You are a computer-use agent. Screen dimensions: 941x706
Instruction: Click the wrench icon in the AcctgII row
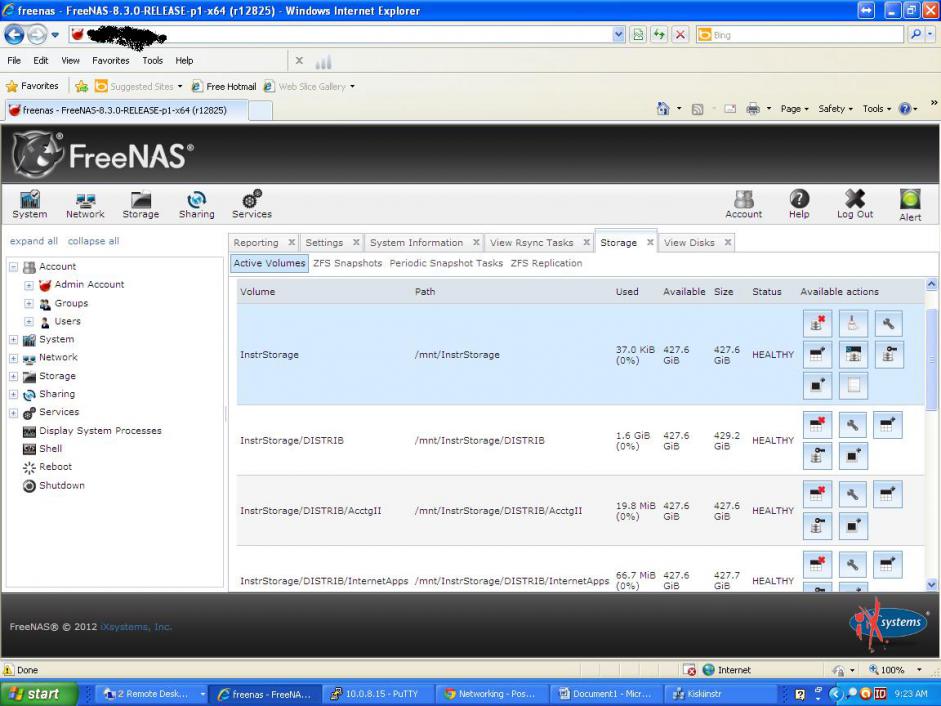(853, 495)
